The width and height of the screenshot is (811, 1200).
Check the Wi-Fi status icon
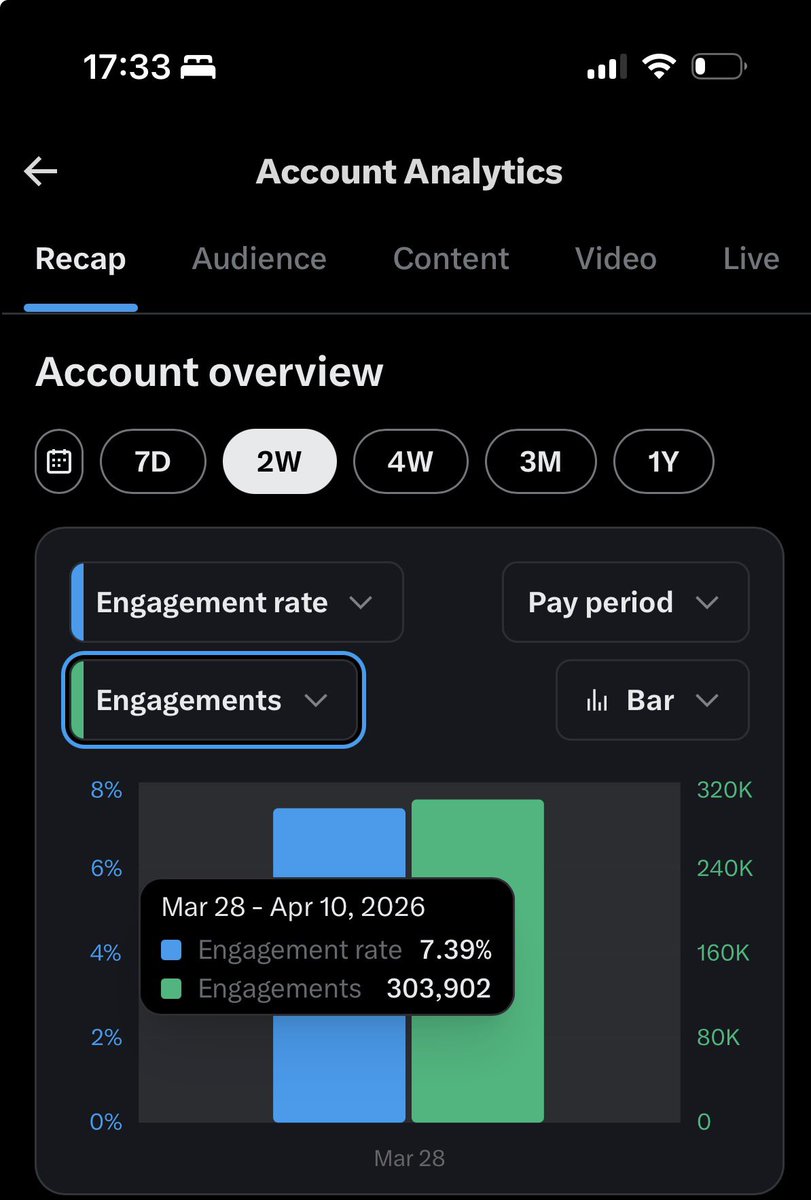(x=658, y=67)
